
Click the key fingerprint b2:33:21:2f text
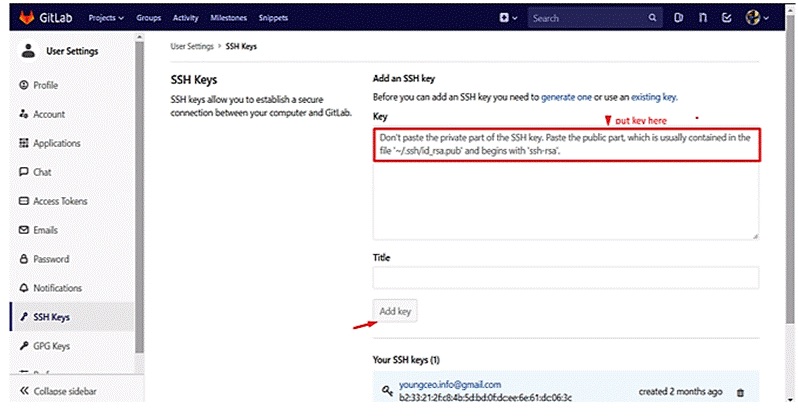485,397
